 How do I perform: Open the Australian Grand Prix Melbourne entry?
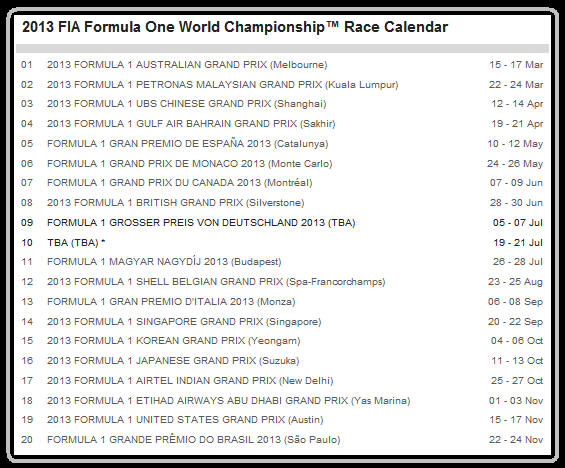pos(187,65)
